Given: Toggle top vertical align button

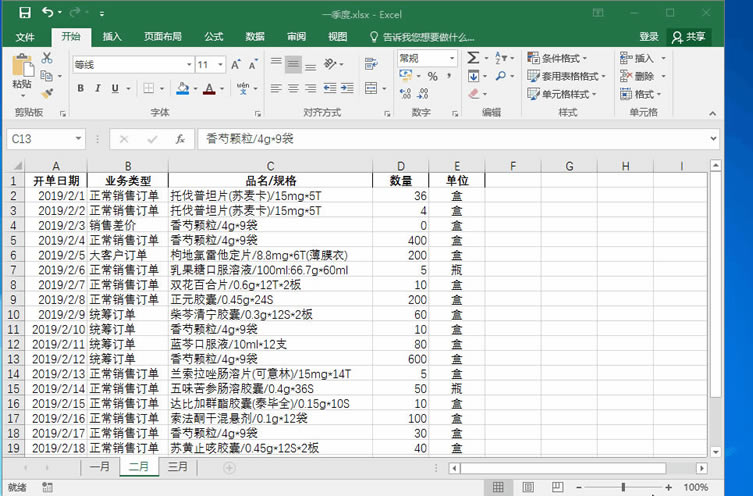Looking at the screenshot, I should tap(276, 62).
